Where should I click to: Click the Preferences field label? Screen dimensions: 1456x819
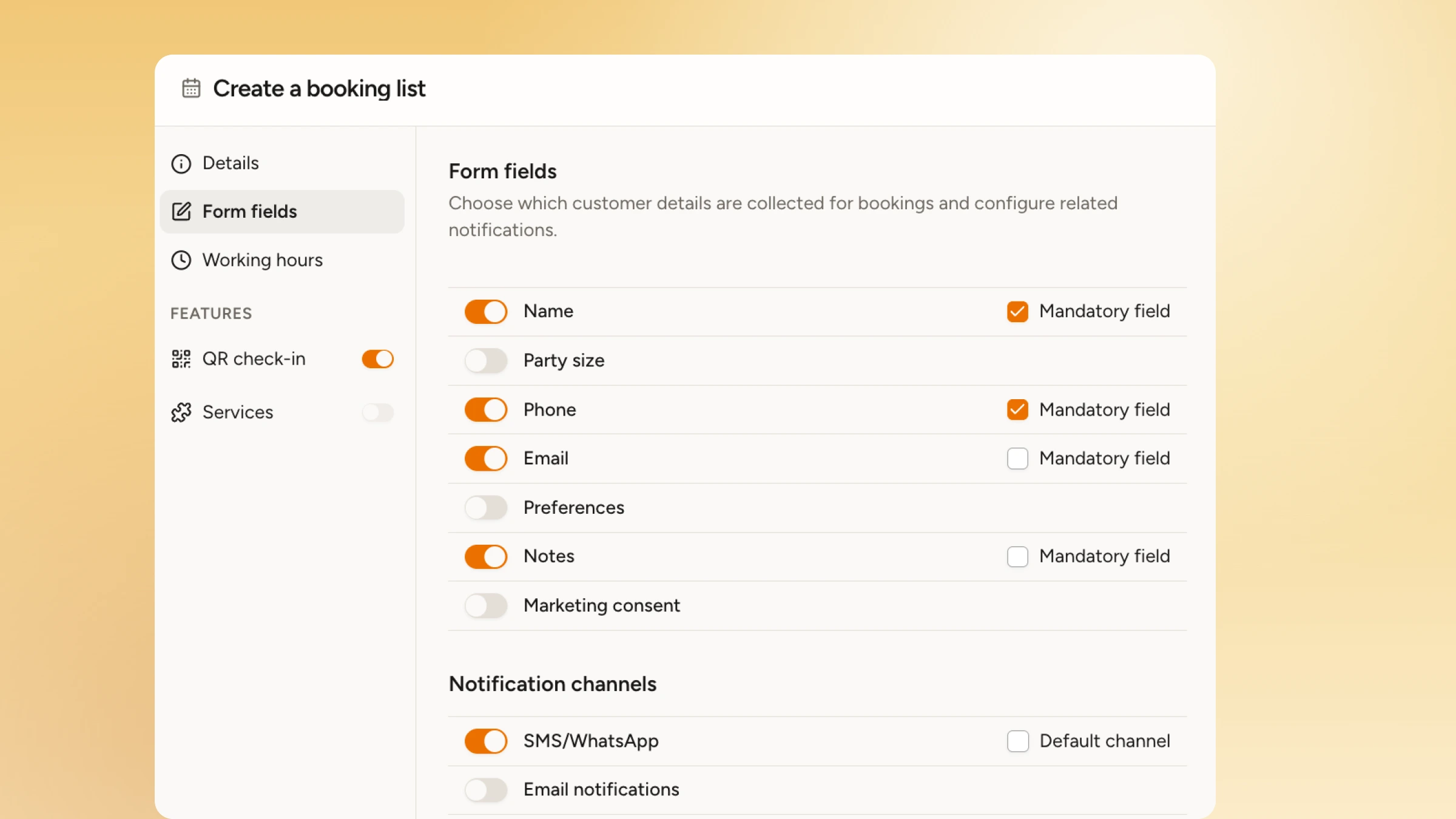tap(573, 507)
